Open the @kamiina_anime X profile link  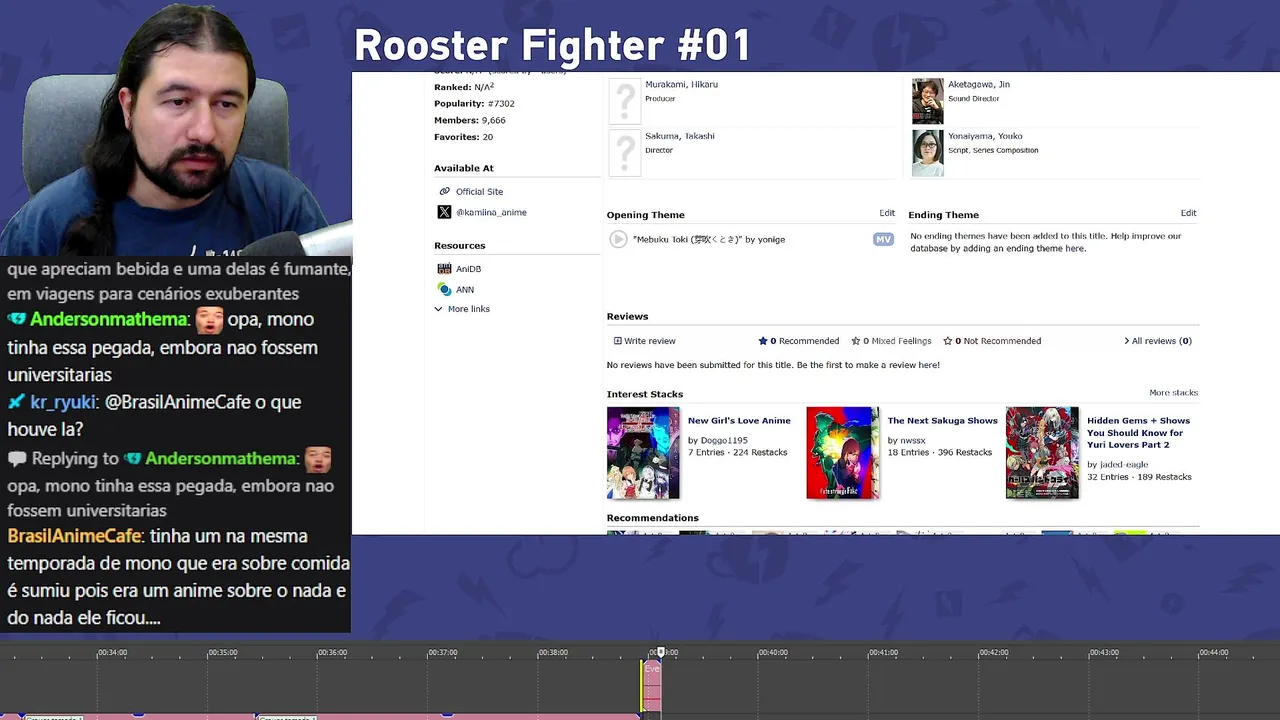[x=491, y=213]
